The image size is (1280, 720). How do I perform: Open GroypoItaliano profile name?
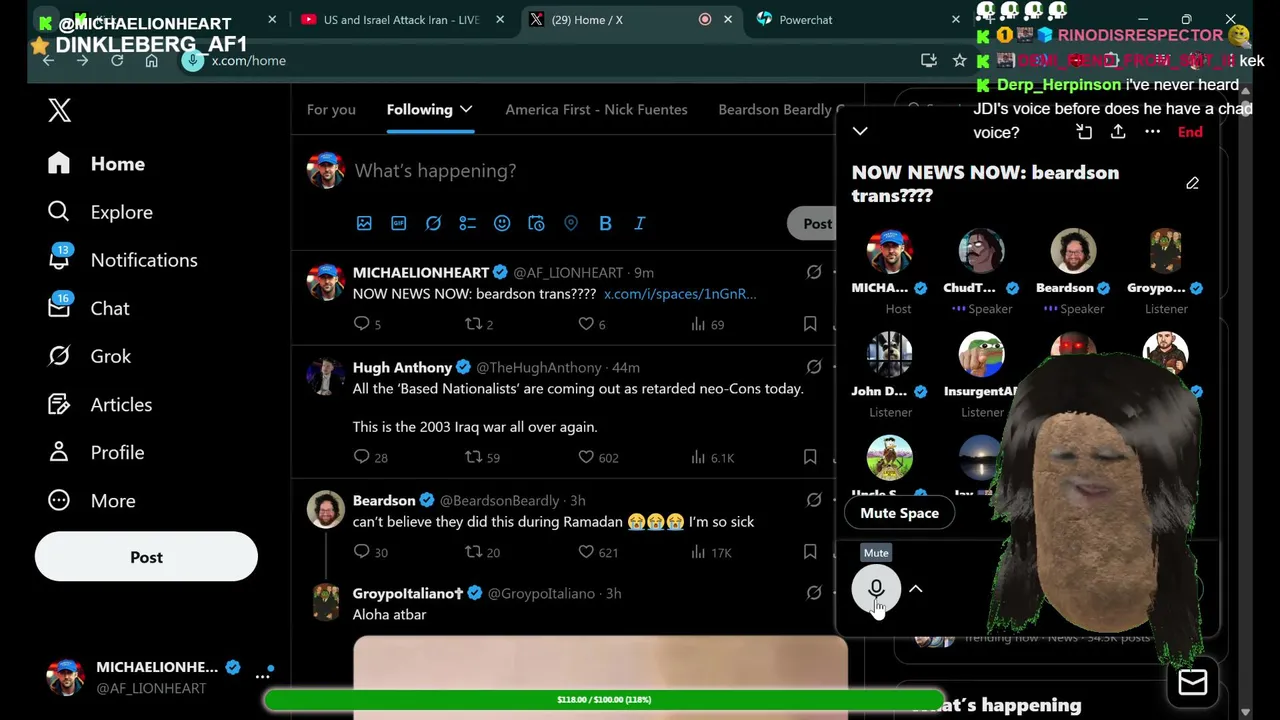tap(408, 593)
